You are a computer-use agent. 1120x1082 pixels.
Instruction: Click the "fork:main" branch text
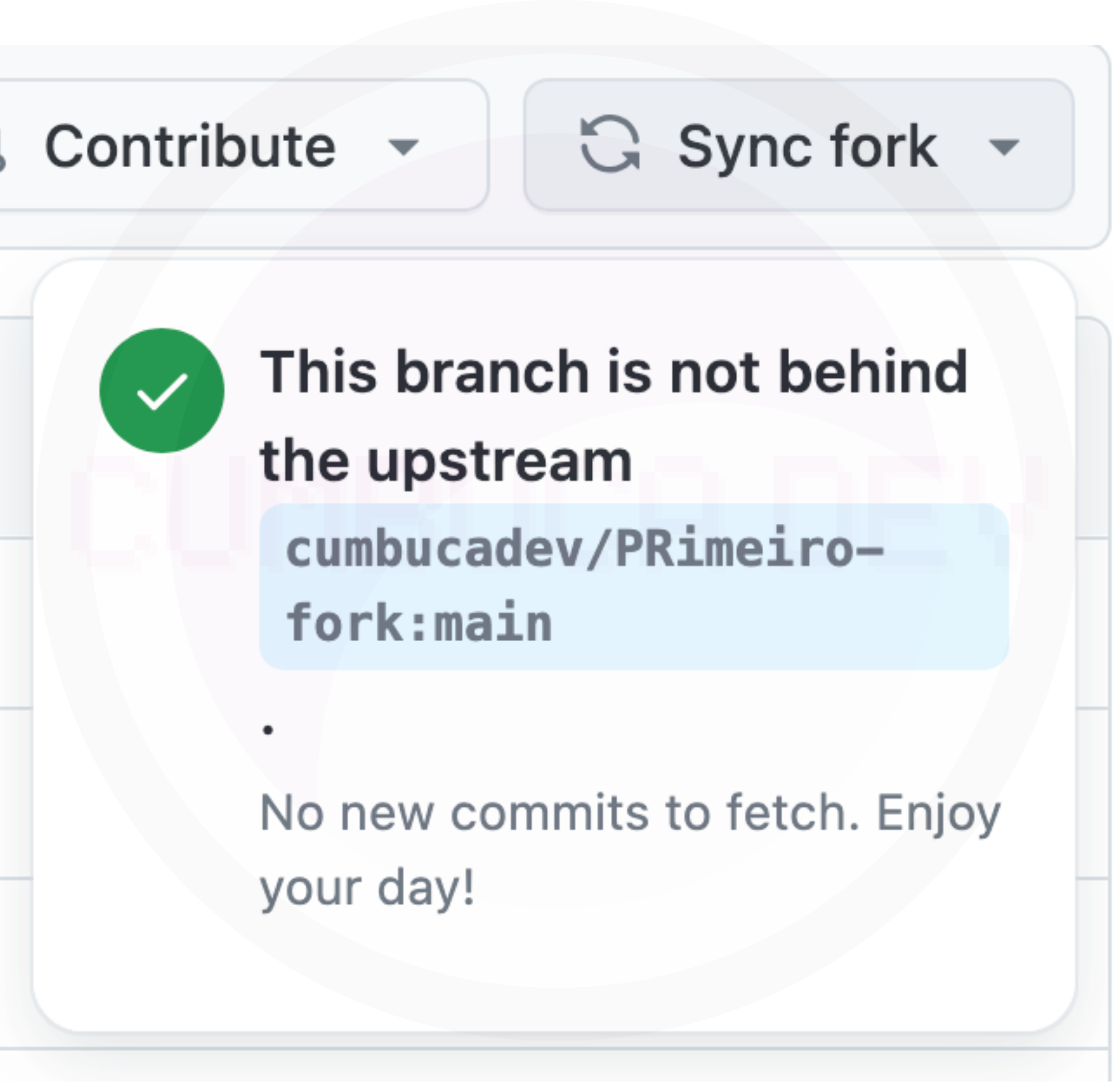tap(419, 624)
